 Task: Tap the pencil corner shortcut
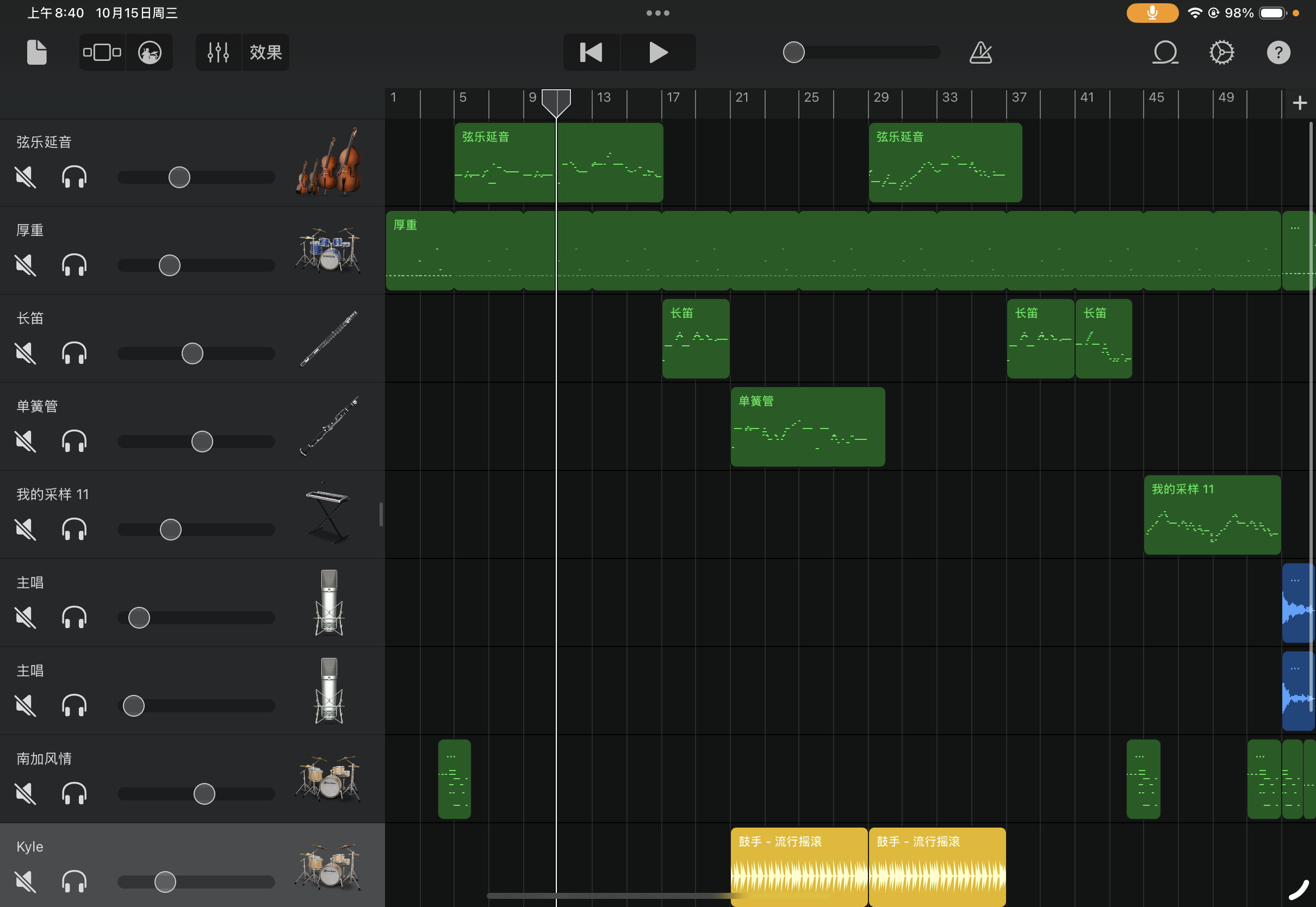1299,890
